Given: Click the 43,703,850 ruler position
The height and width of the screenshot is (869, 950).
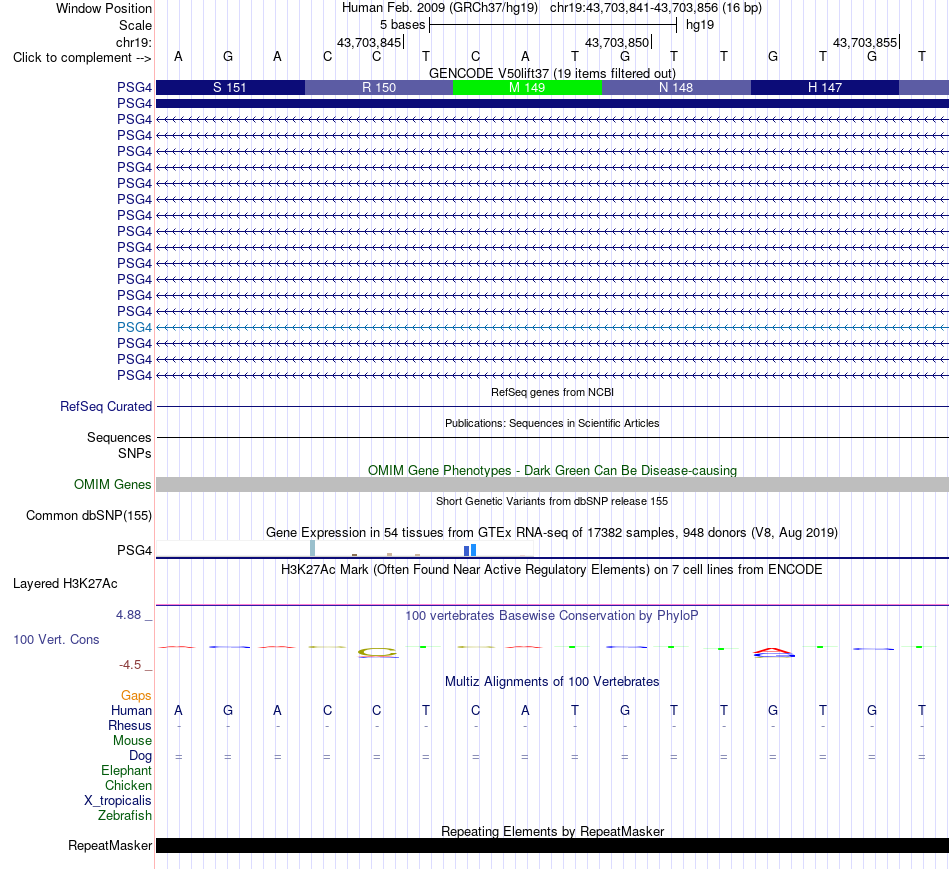Looking at the screenshot, I should point(617,42).
